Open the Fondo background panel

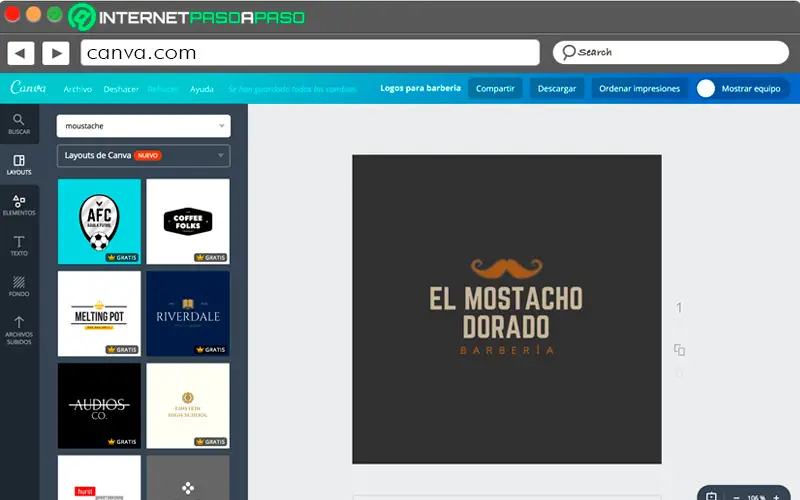(19, 286)
